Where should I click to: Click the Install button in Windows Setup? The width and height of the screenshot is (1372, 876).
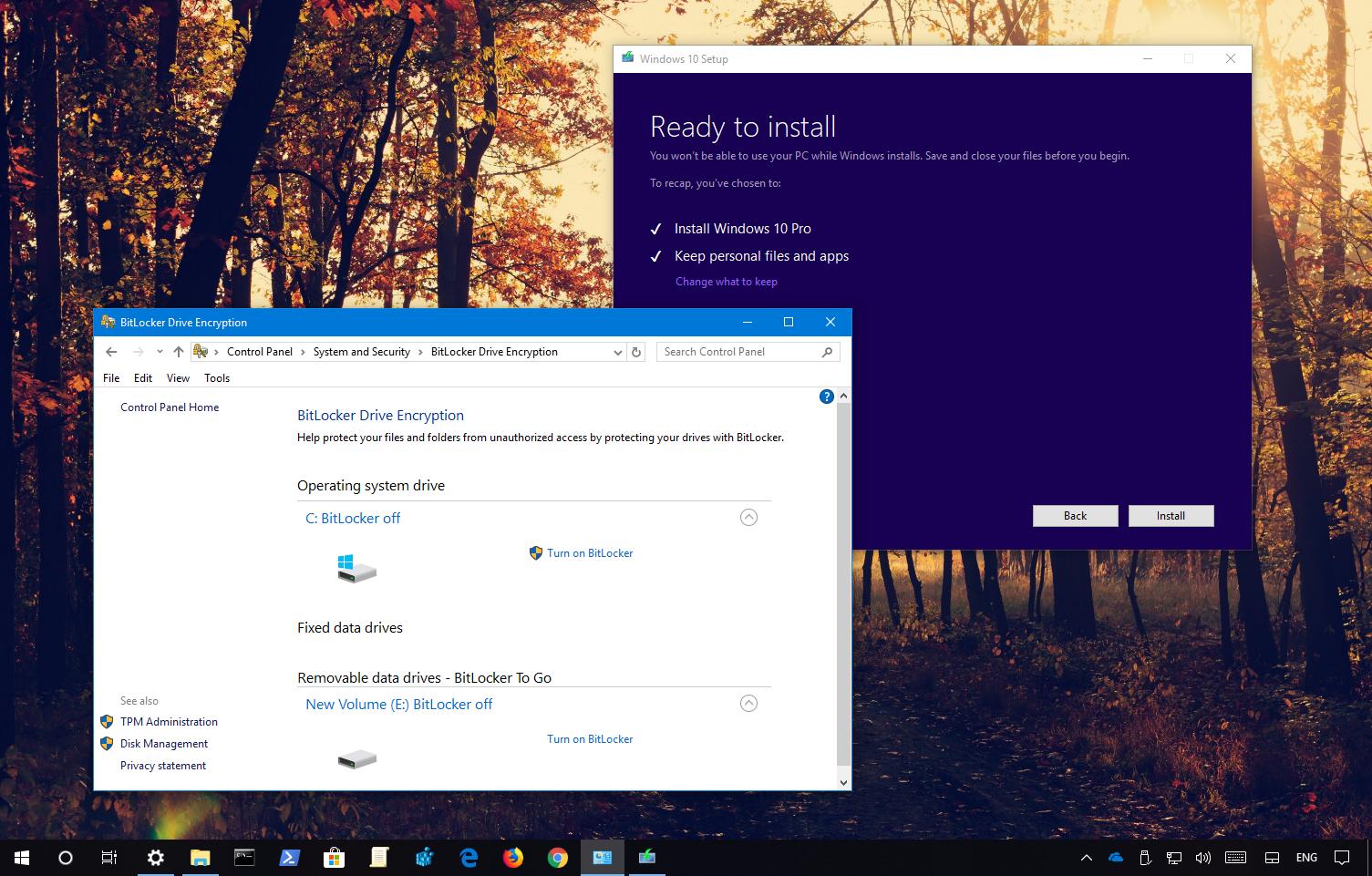tap(1171, 515)
